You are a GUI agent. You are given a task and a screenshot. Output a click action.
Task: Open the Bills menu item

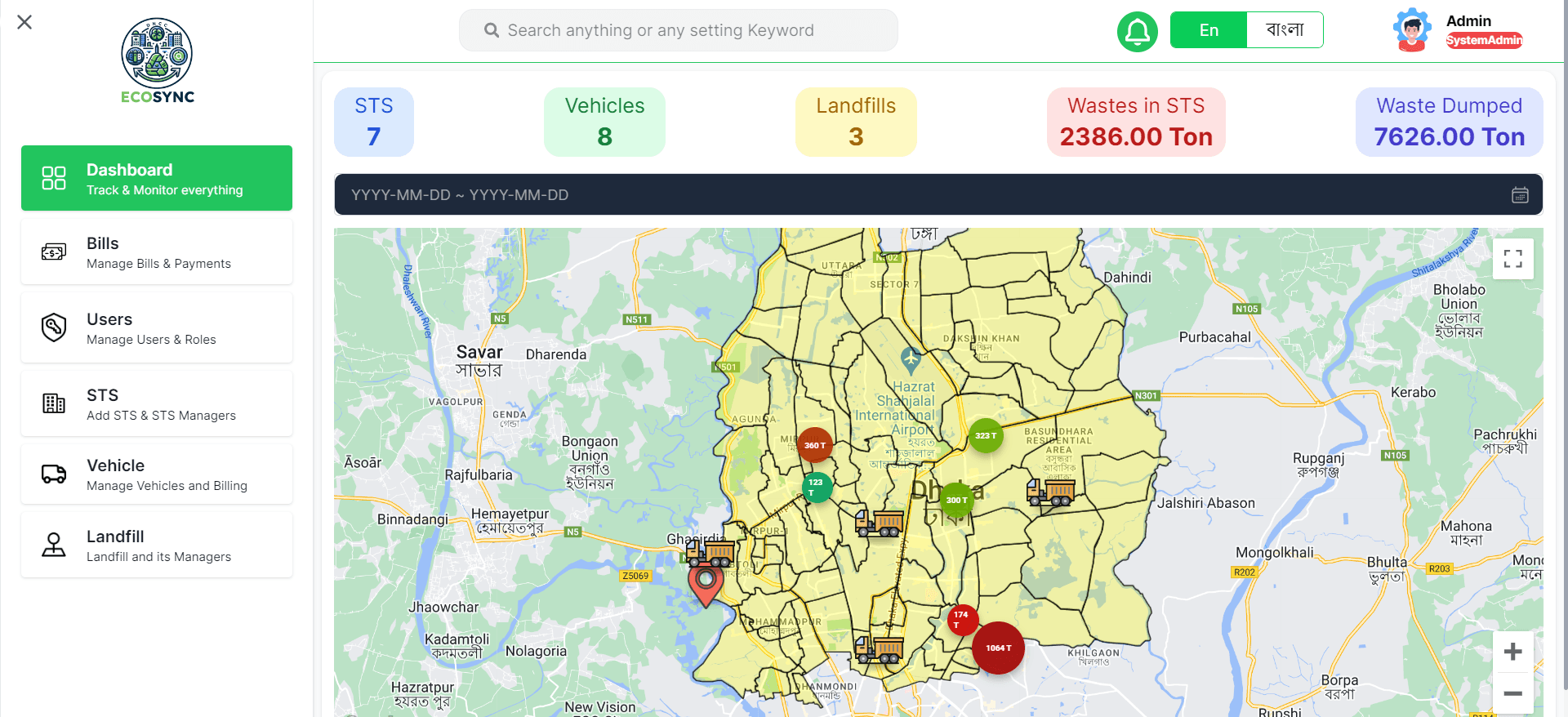tap(157, 252)
